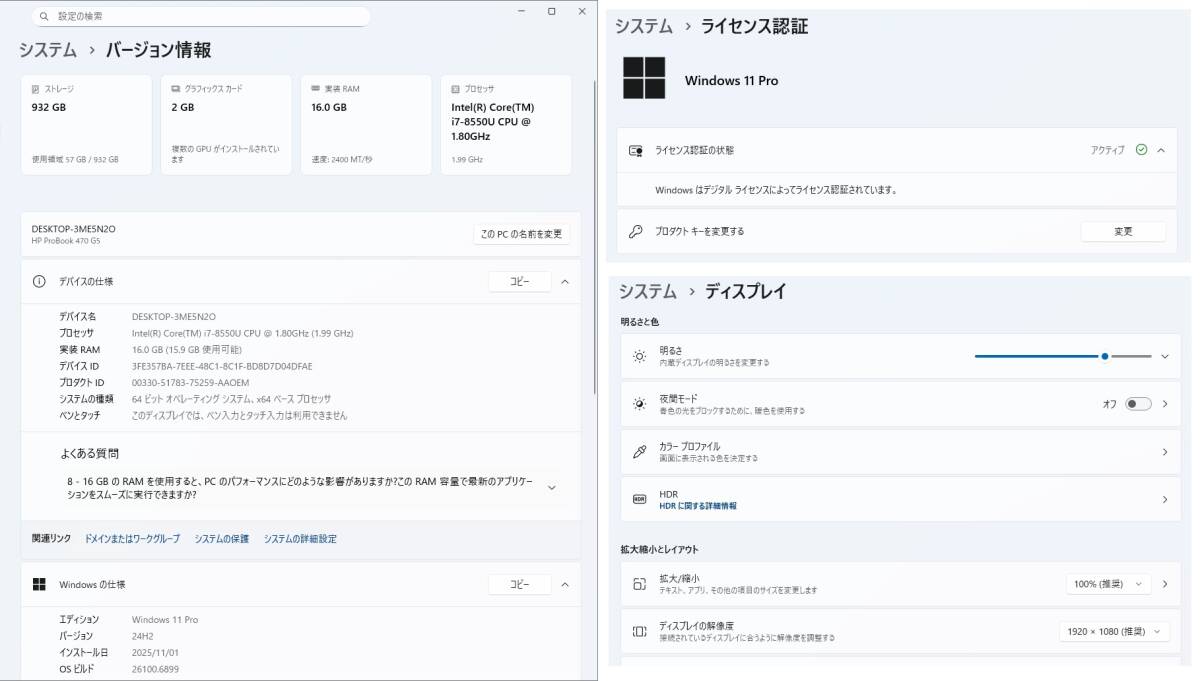Click the Windows logo icon beside Windows の仕様

point(39,584)
